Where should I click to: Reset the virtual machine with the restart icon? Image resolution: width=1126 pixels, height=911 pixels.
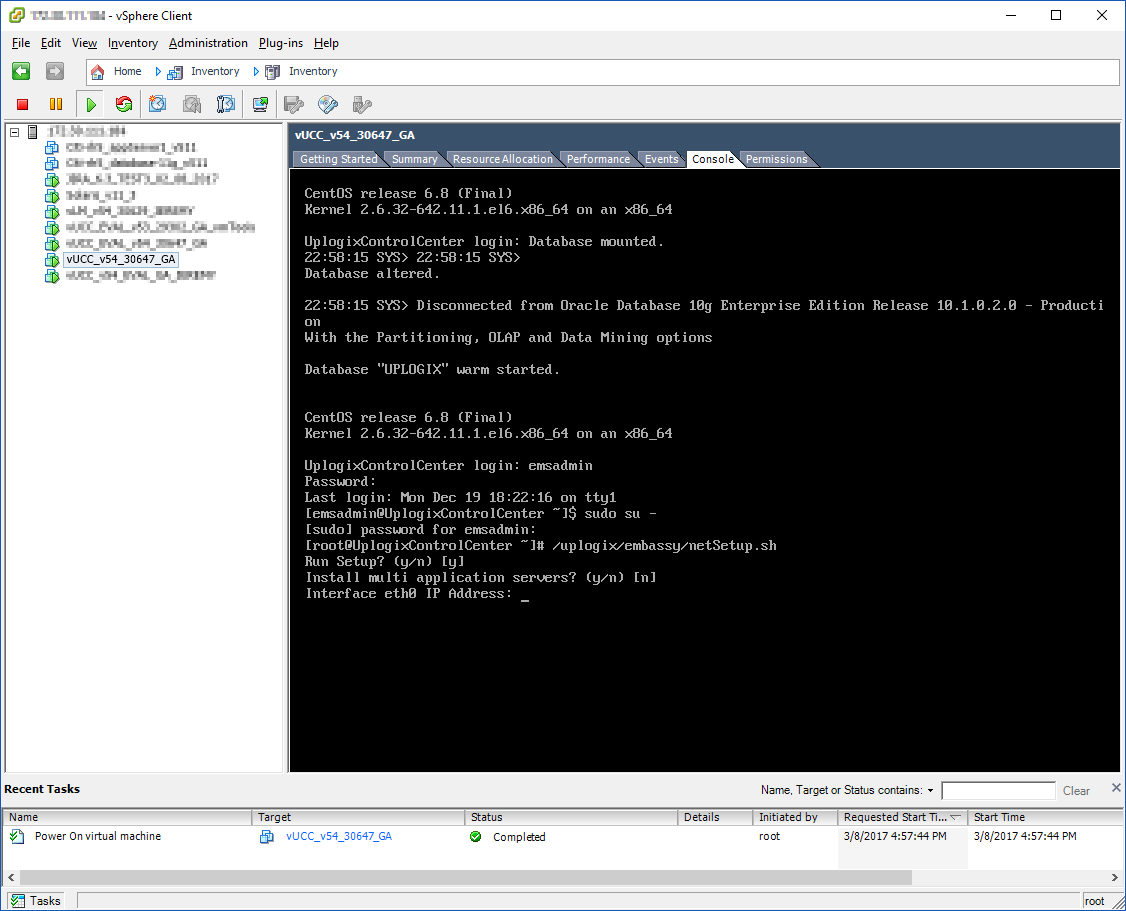pos(124,104)
